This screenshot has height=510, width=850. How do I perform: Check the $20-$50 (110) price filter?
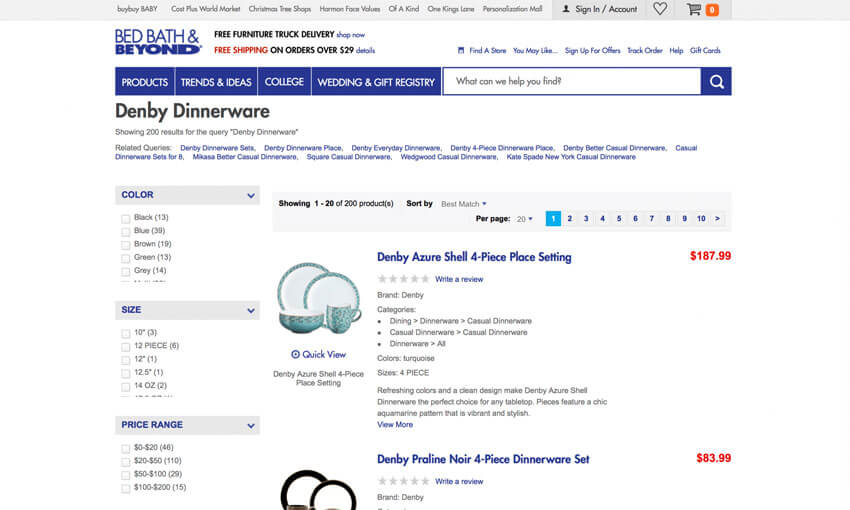pos(126,462)
